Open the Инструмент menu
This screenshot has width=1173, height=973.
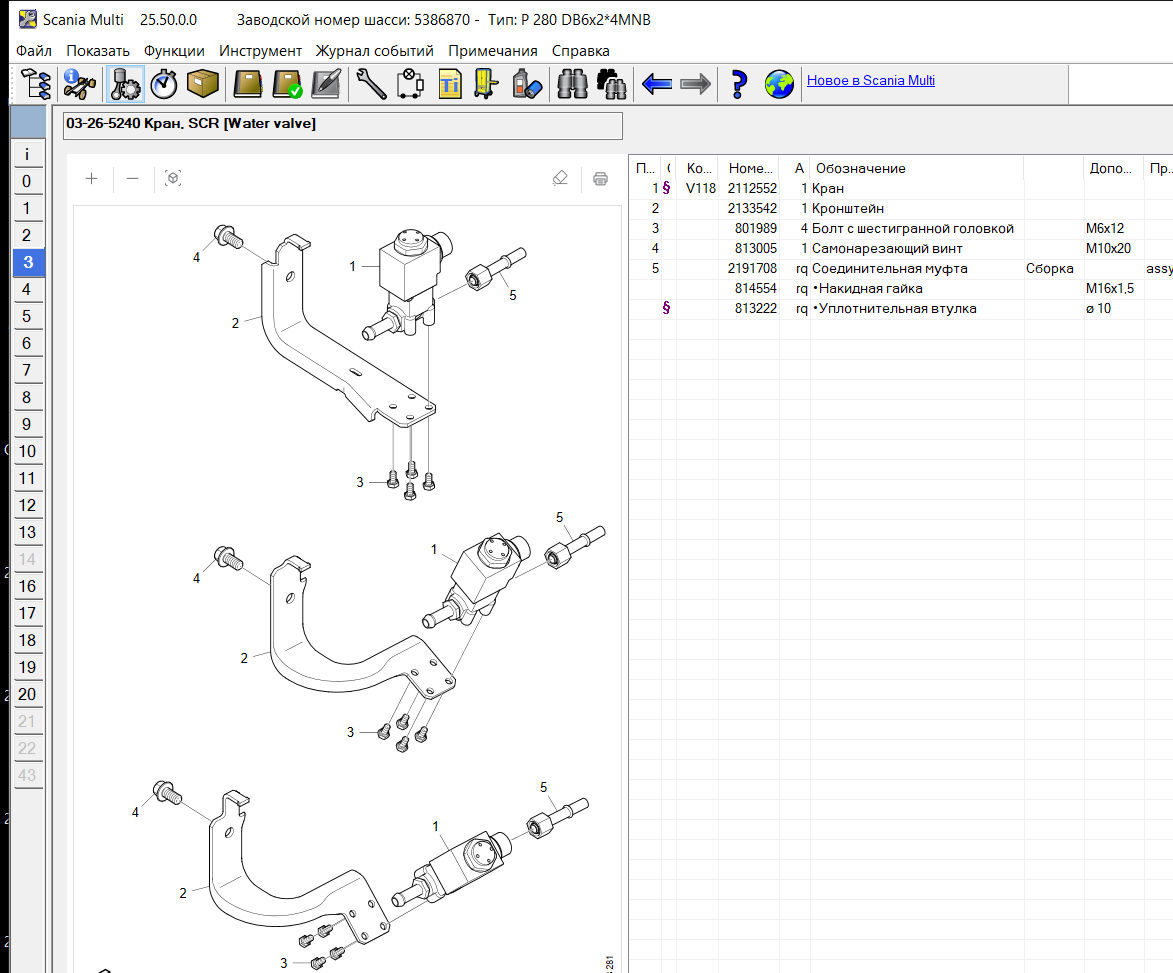click(260, 51)
